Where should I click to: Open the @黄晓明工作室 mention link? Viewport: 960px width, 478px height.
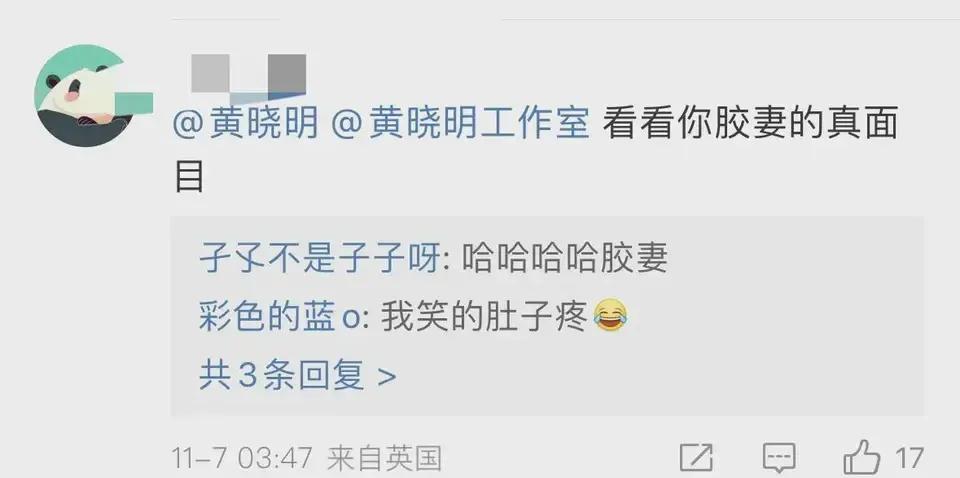coord(460,123)
